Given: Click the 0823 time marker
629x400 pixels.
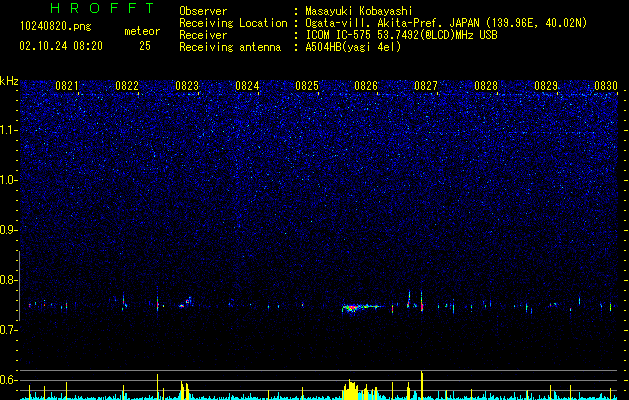Looking at the screenshot, I should point(187,86).
